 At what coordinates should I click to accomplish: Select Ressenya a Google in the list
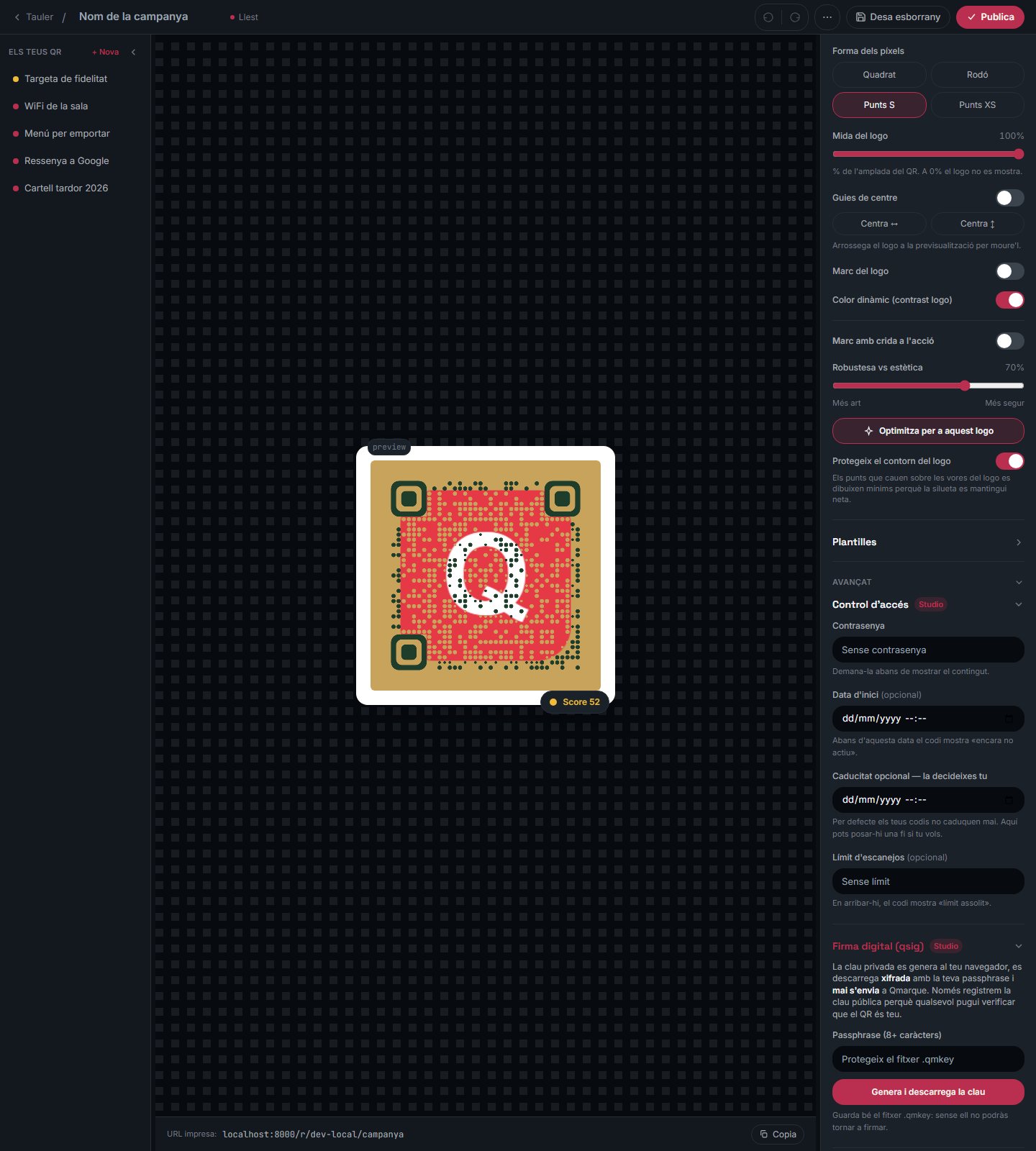click(76, 161)
